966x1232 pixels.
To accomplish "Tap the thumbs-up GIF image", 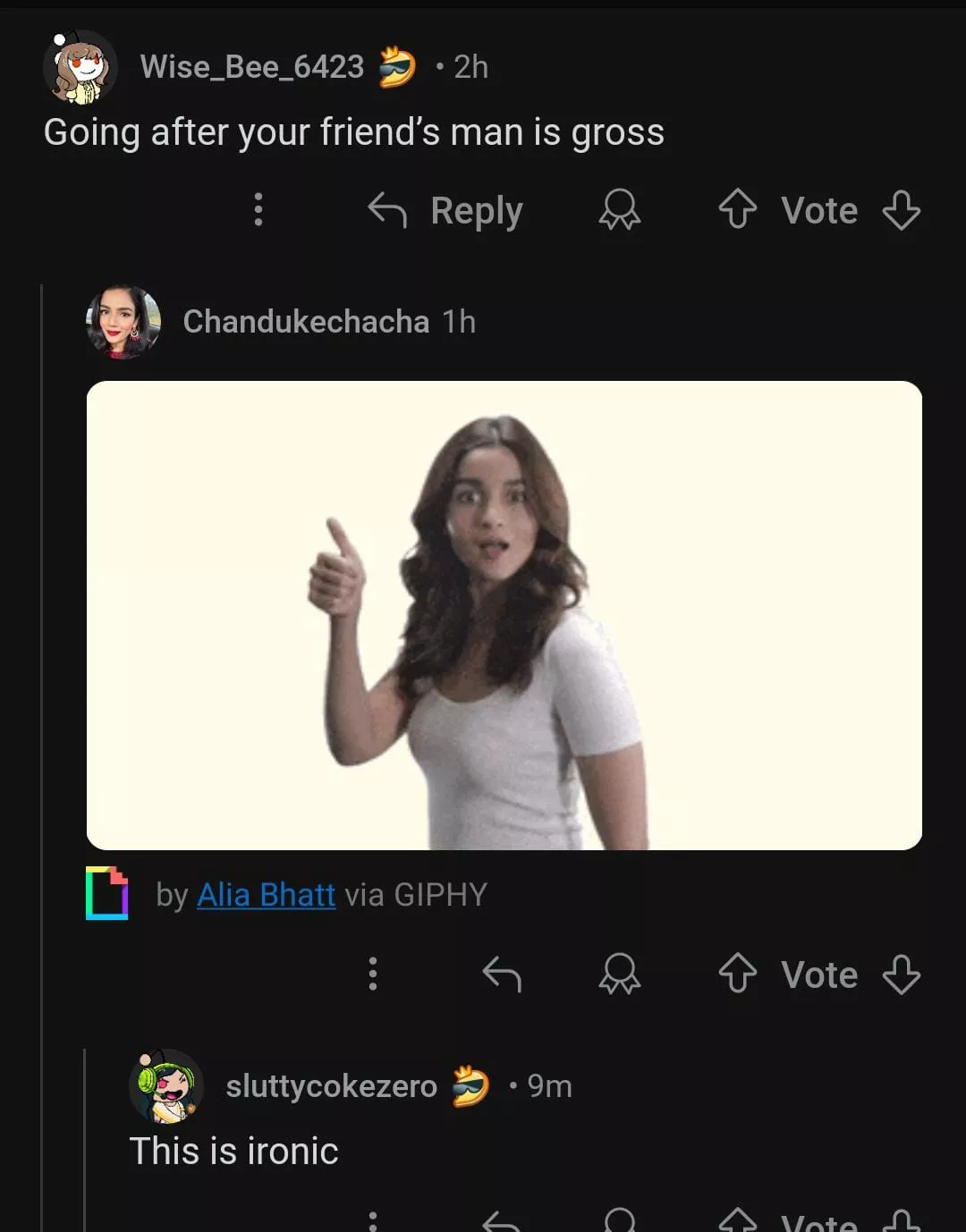I will point(504,615).
